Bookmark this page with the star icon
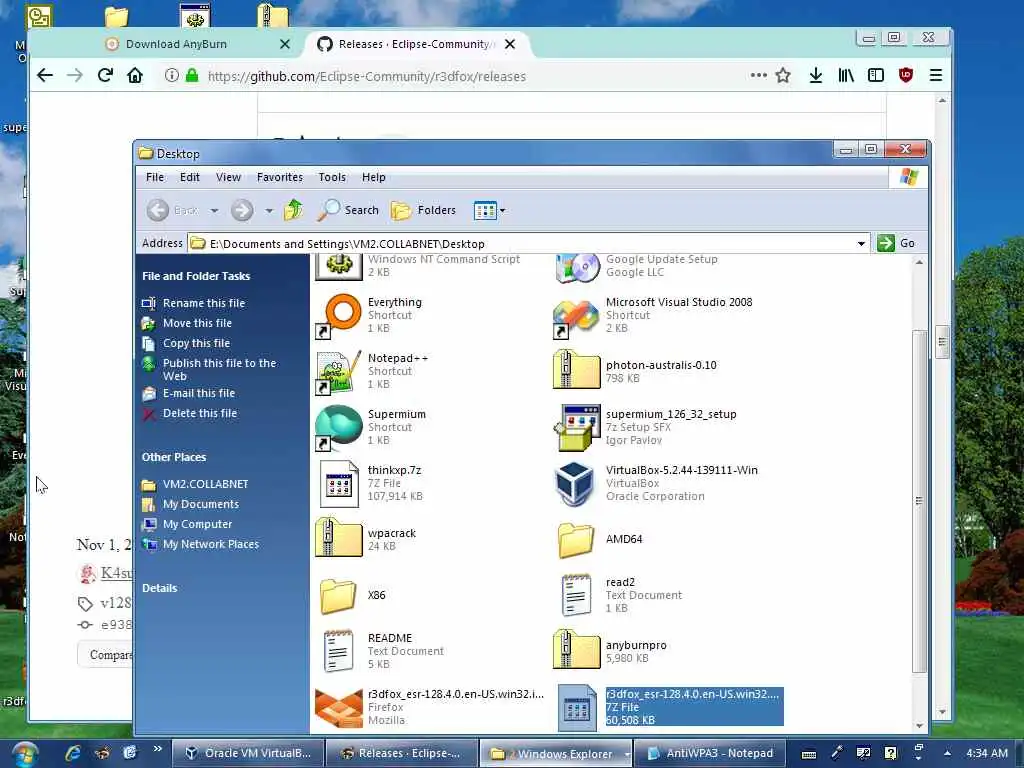This screenshot has width=1024, height=768. coord(783,76)
